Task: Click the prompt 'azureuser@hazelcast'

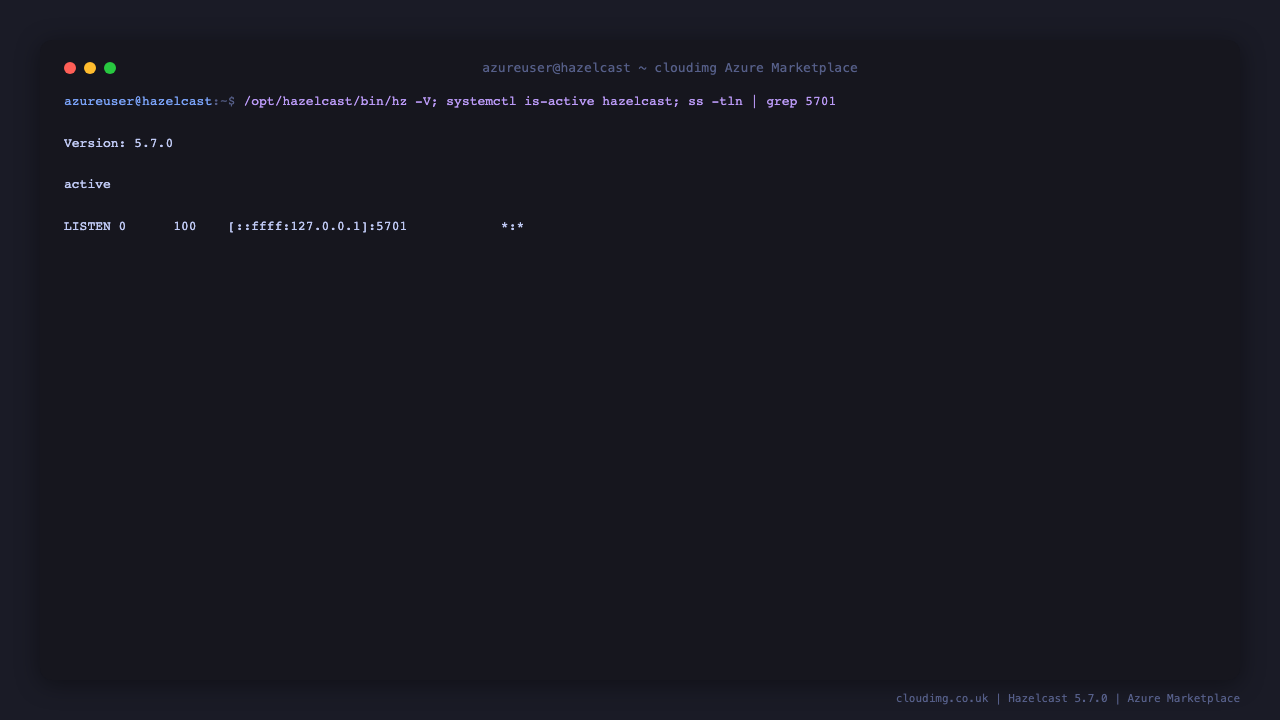Action: click(138, 101)
